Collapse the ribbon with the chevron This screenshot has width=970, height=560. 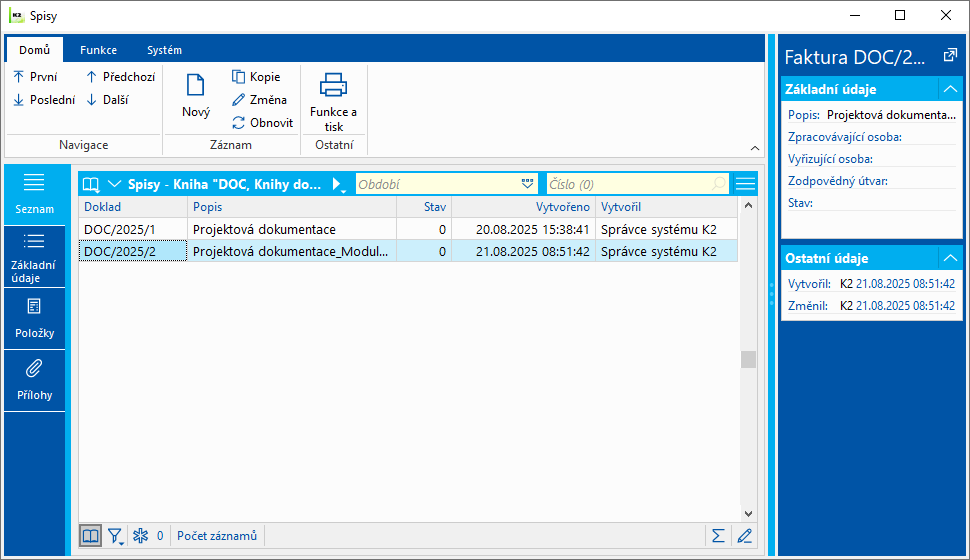[755, 148]
